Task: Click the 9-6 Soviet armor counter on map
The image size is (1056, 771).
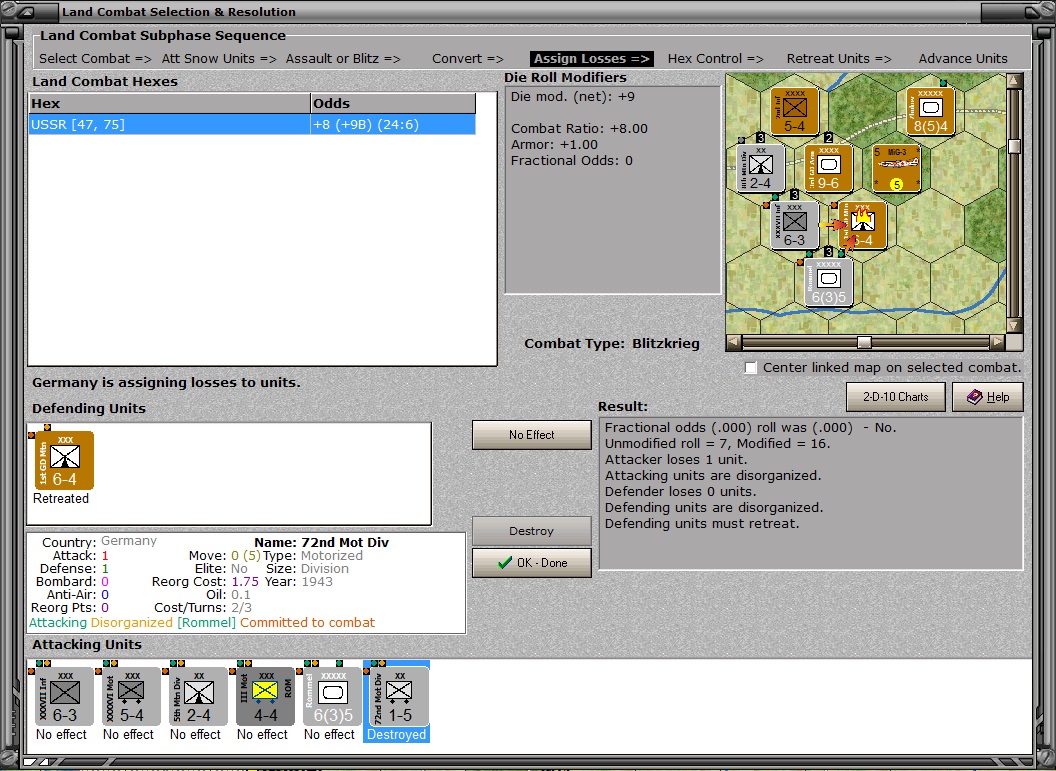Action: tap(828, 168)
